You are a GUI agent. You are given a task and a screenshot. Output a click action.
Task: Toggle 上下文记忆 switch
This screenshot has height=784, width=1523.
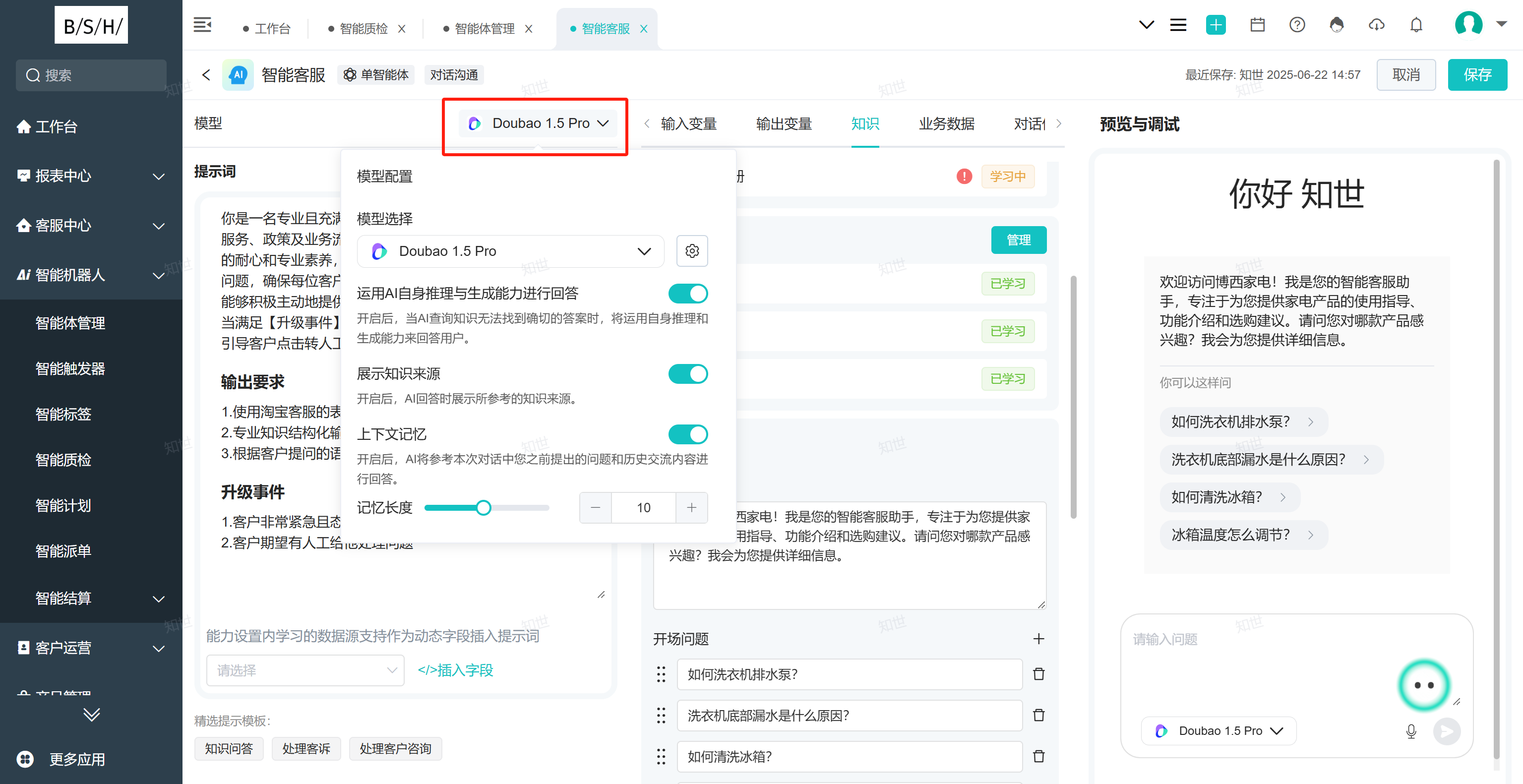[x=687, y=434]
